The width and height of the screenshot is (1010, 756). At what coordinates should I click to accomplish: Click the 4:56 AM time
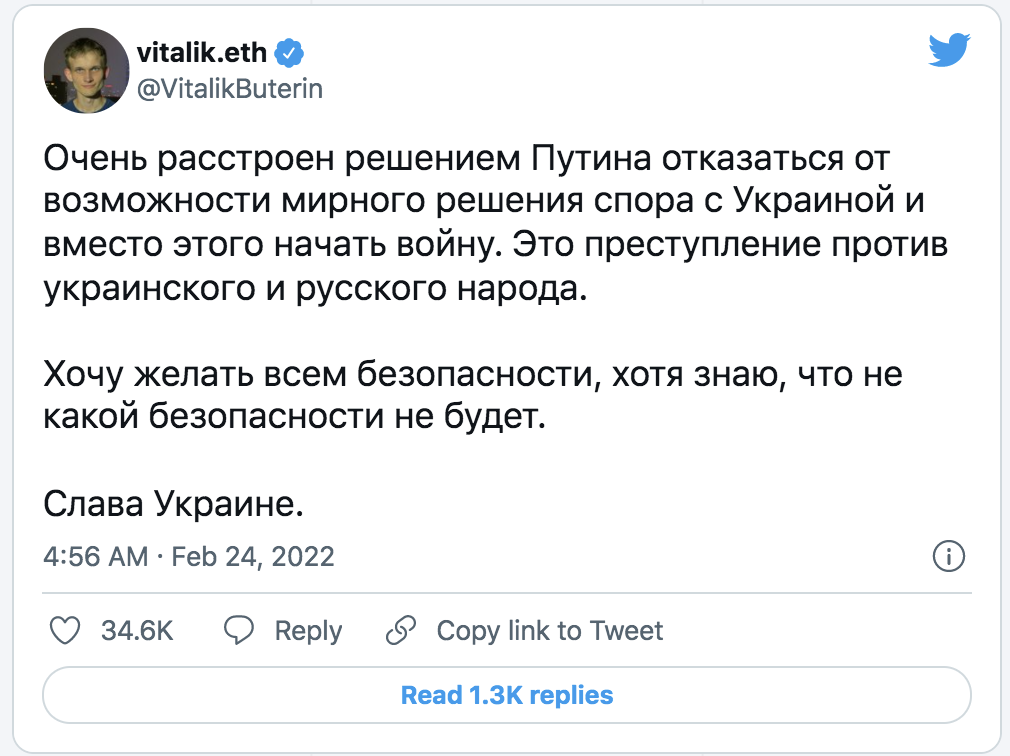coord(96,556)
